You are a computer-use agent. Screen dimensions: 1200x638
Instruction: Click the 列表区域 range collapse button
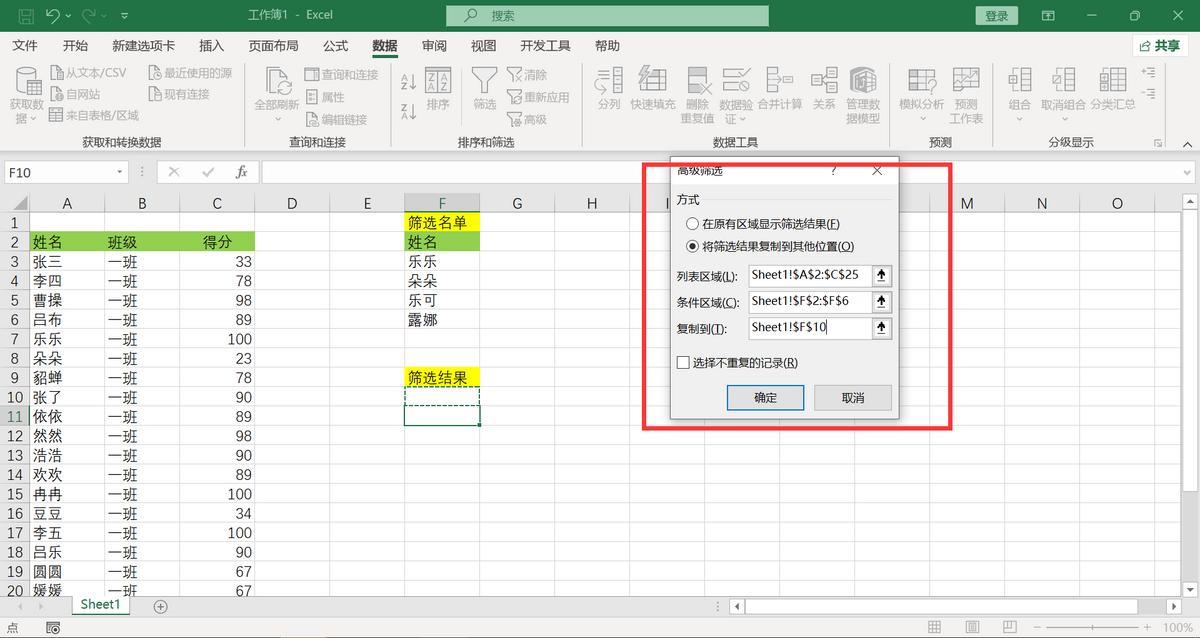coord(881,275)
